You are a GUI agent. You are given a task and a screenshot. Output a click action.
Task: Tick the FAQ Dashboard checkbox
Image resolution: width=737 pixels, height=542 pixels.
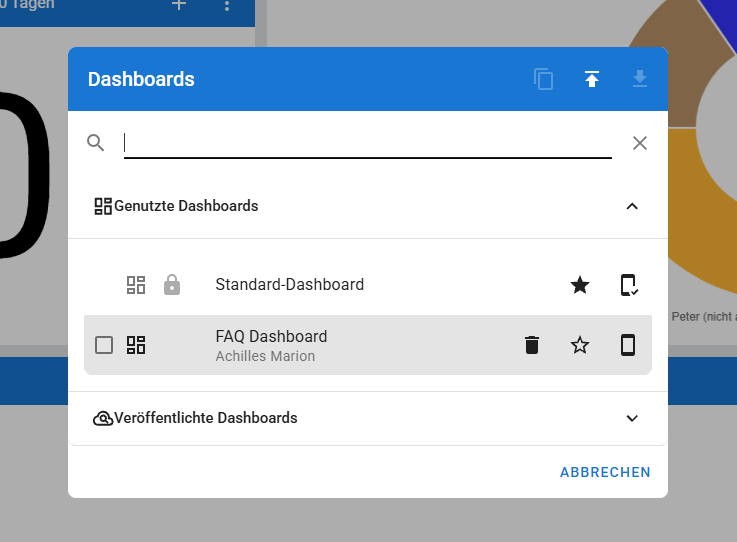coord(104,345)
